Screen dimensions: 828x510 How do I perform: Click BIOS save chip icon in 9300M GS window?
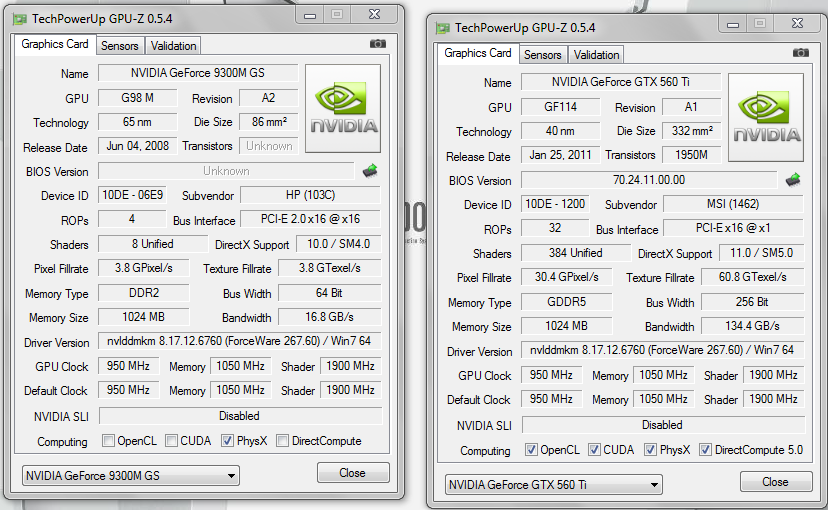click(370, 171)
